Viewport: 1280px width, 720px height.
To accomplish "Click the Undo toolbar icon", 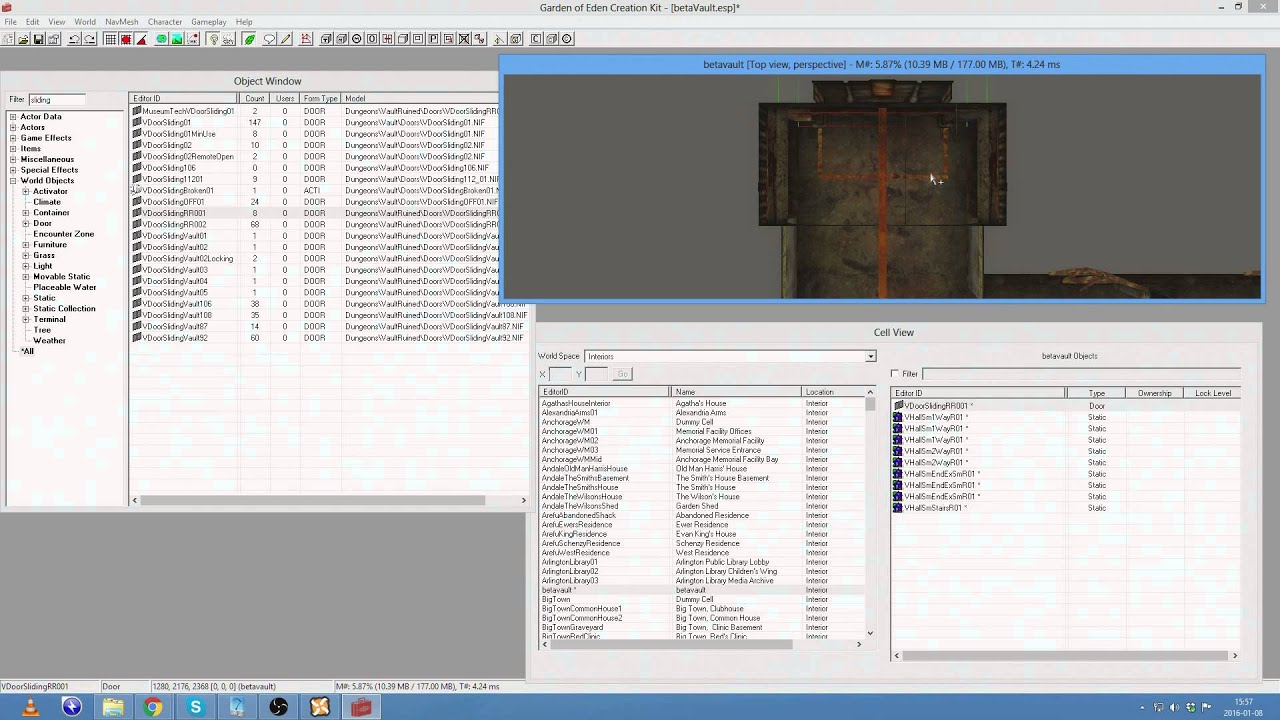I will 75,39.
